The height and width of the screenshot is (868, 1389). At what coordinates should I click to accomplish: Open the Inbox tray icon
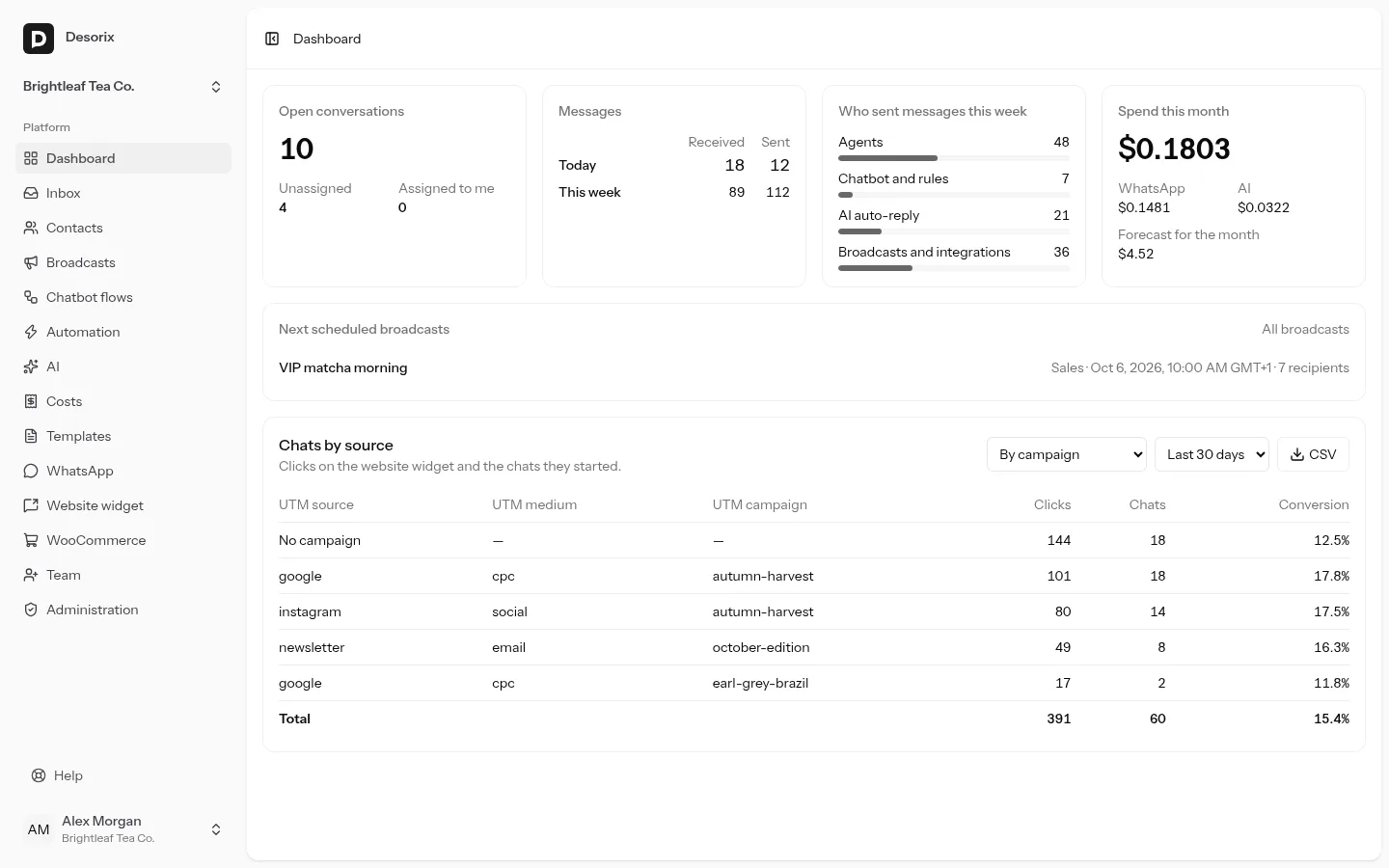point(31,193)
